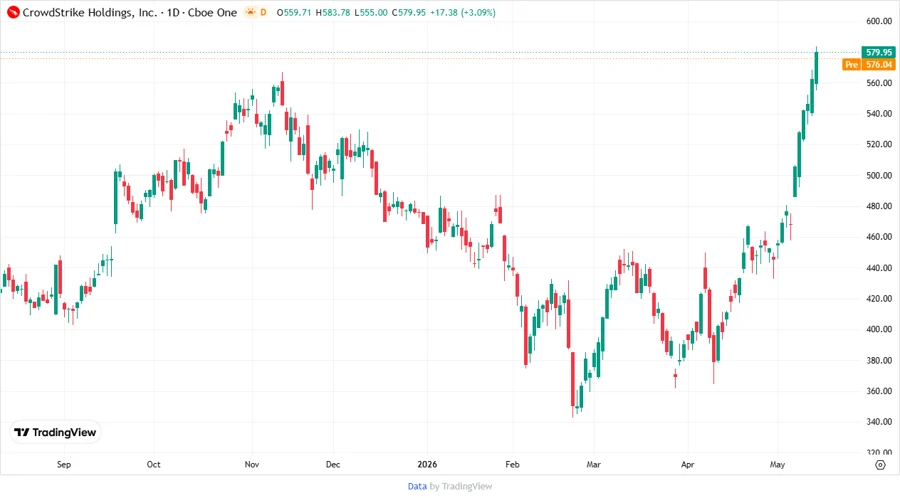Click the D delayed-data indicator letter
The image size is (900, 498).
[x=263, y=12]
